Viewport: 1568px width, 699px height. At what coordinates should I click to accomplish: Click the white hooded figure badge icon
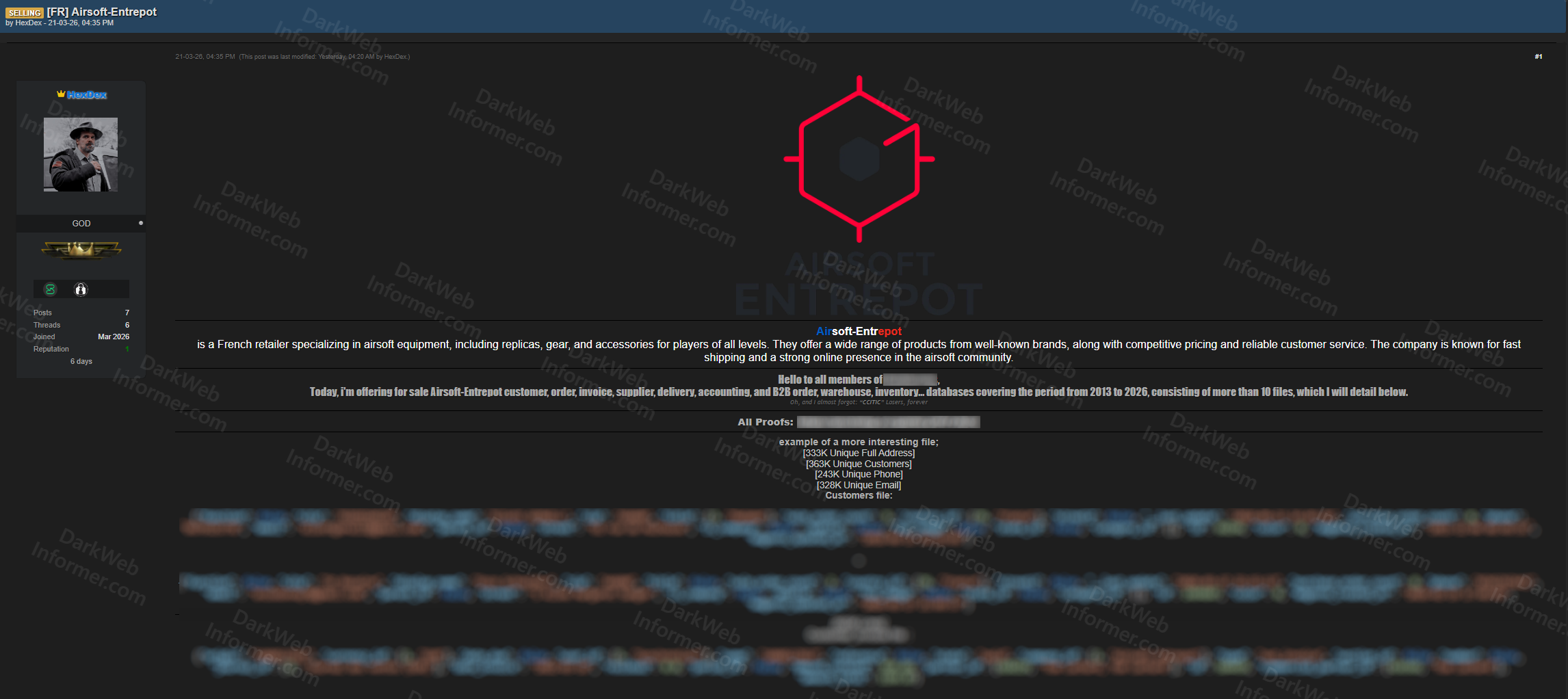[x=81, y=289]
